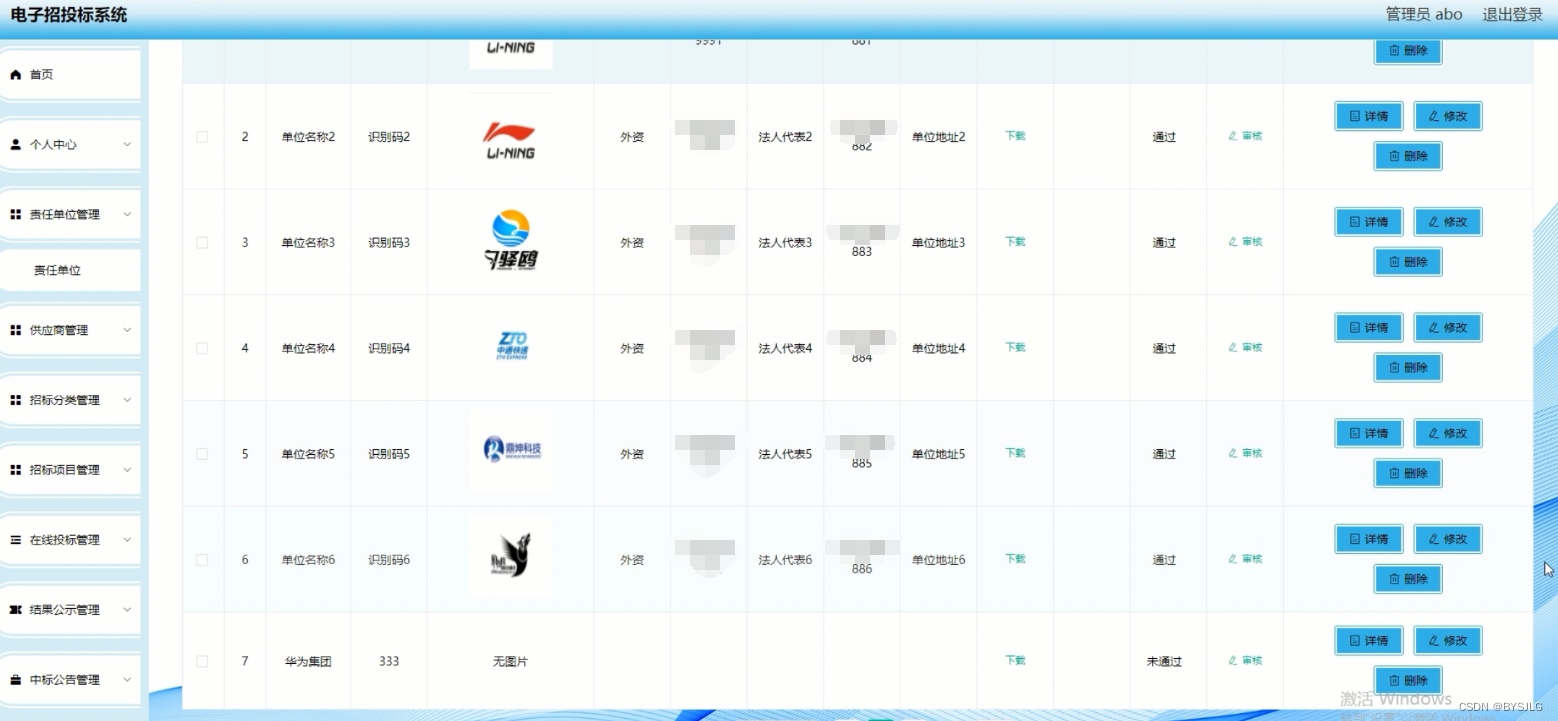Screen dimensions: 1558x721
Task: Open the black bird logo in row 6
Action: coord(511,557)
